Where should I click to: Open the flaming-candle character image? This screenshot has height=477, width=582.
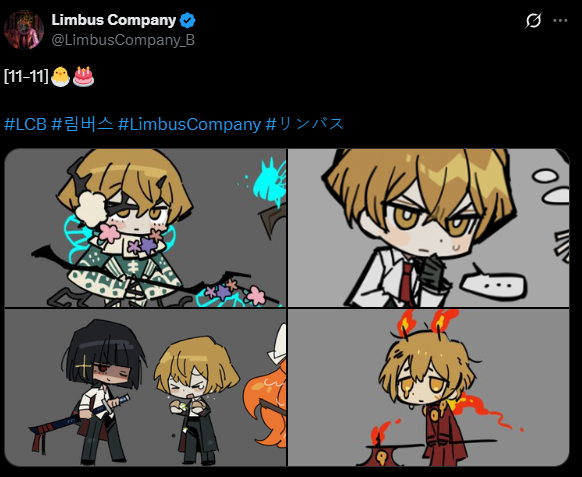[428, 388]
